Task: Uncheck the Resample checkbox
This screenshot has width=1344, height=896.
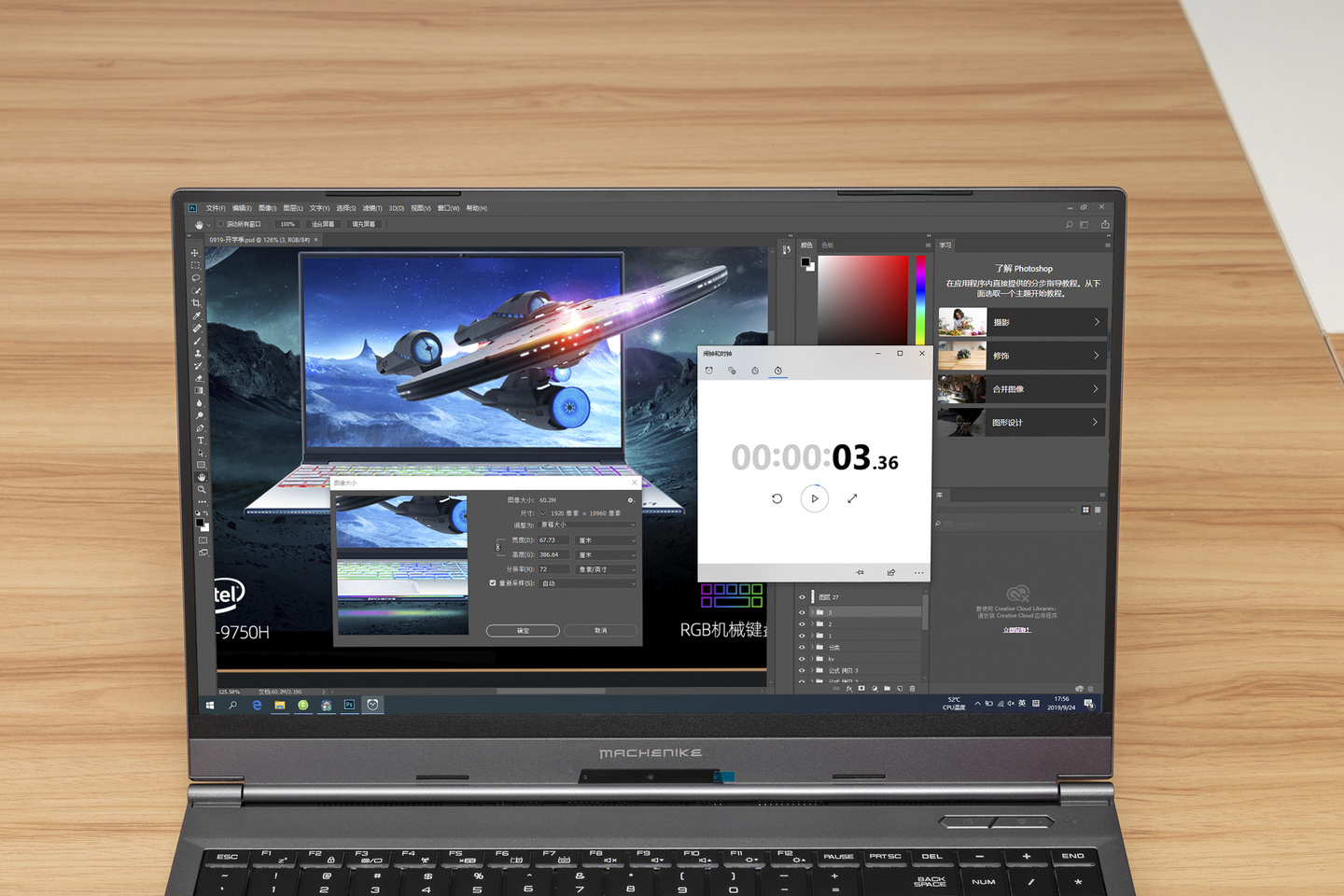Action: click(x=493, y=583)
